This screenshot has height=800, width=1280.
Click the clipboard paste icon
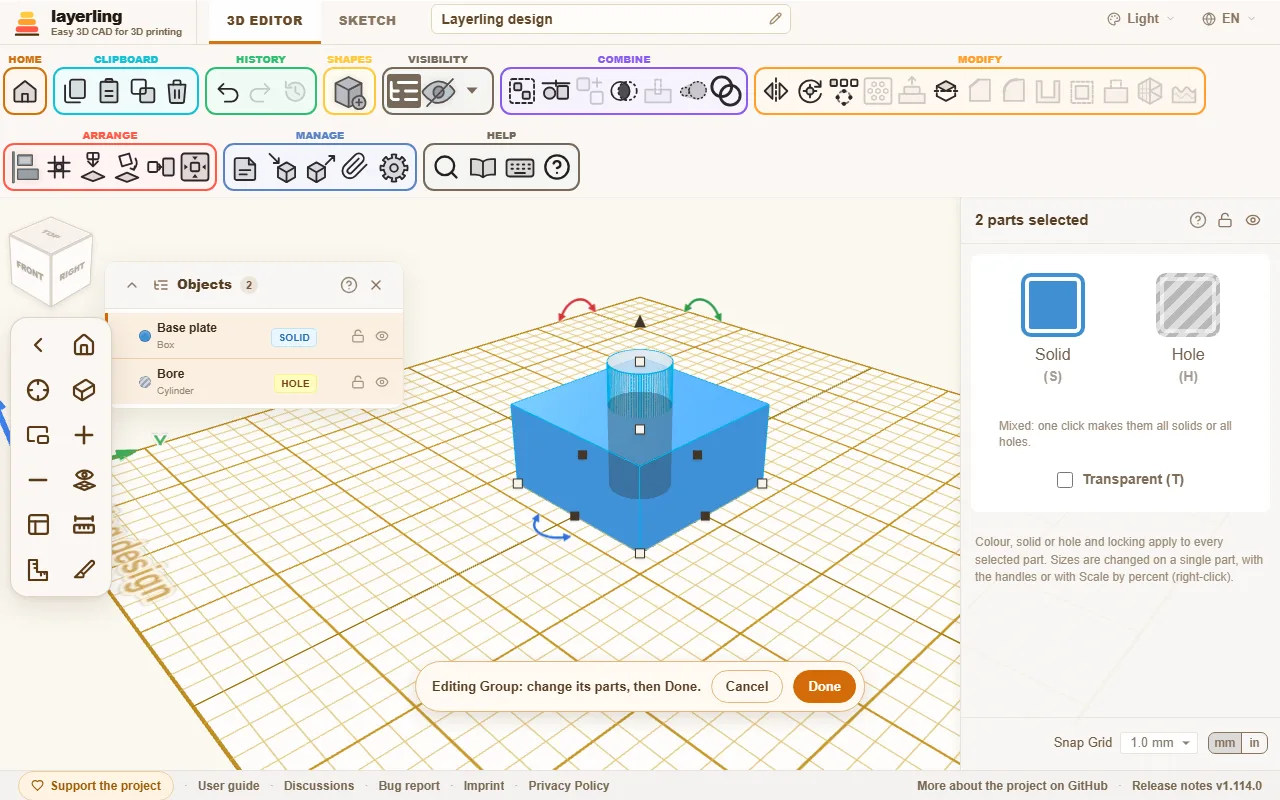[x=109, y=91]
